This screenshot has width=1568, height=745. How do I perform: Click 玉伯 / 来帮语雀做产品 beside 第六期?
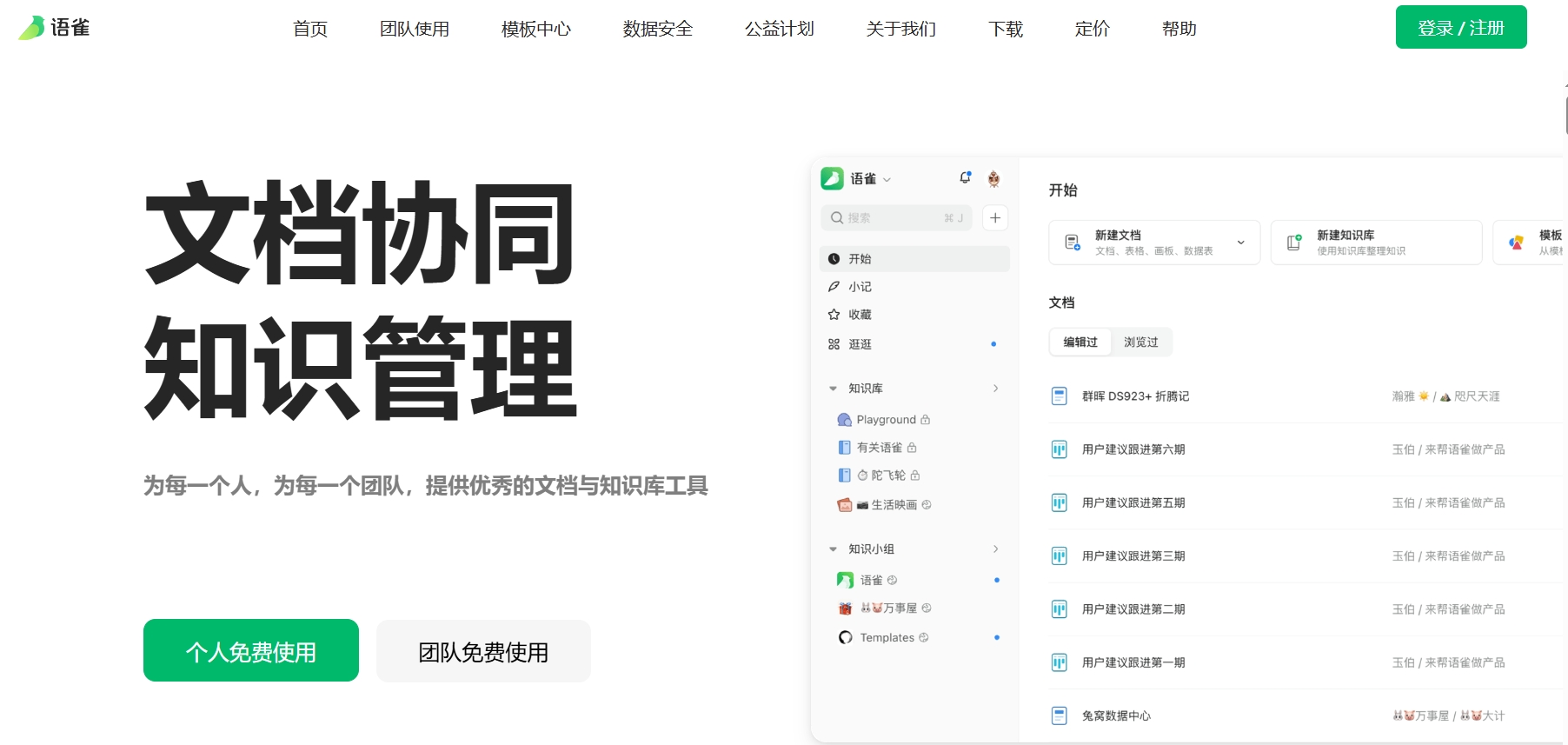(1448, 449)
